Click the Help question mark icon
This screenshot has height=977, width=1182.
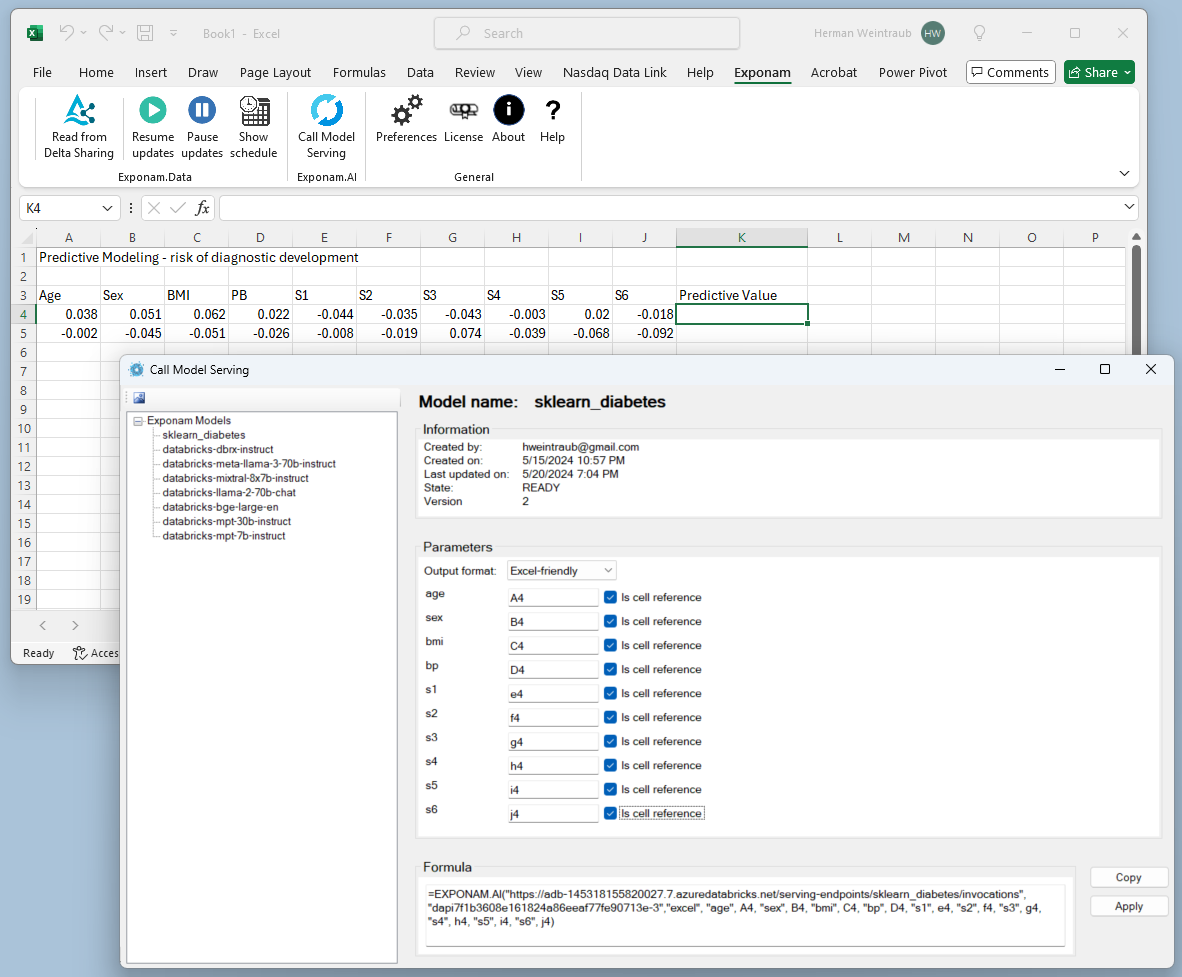tap(553, 111)
